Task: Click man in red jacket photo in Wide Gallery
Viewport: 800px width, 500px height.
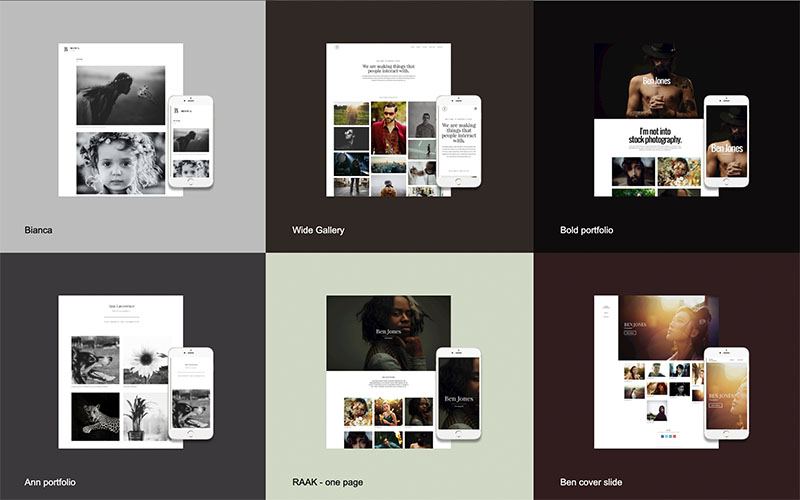Action: (389, 128)
